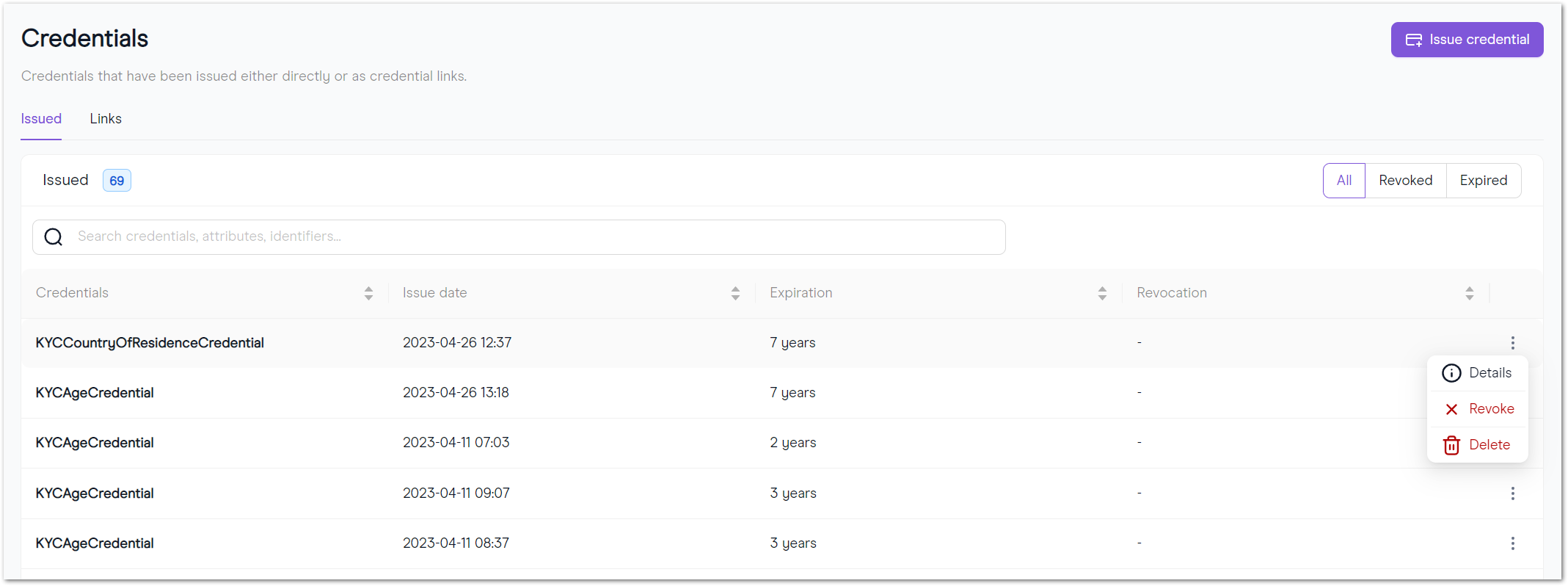Click the red X Revoke icon
The height and width of the screenshot is (586, 1568).
[x=1451, y=409]
